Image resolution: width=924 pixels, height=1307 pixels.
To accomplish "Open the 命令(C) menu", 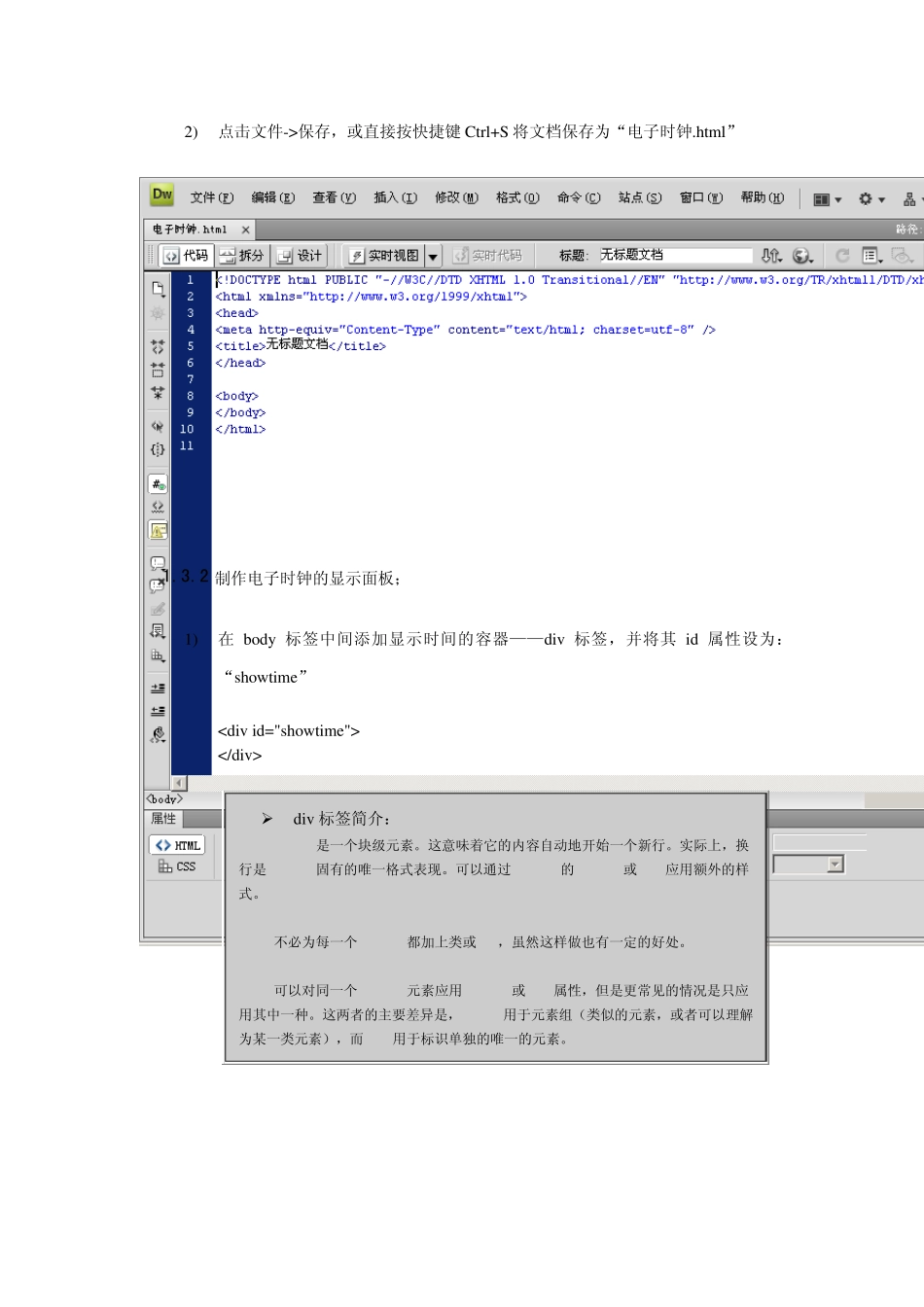I will point(579,197).
